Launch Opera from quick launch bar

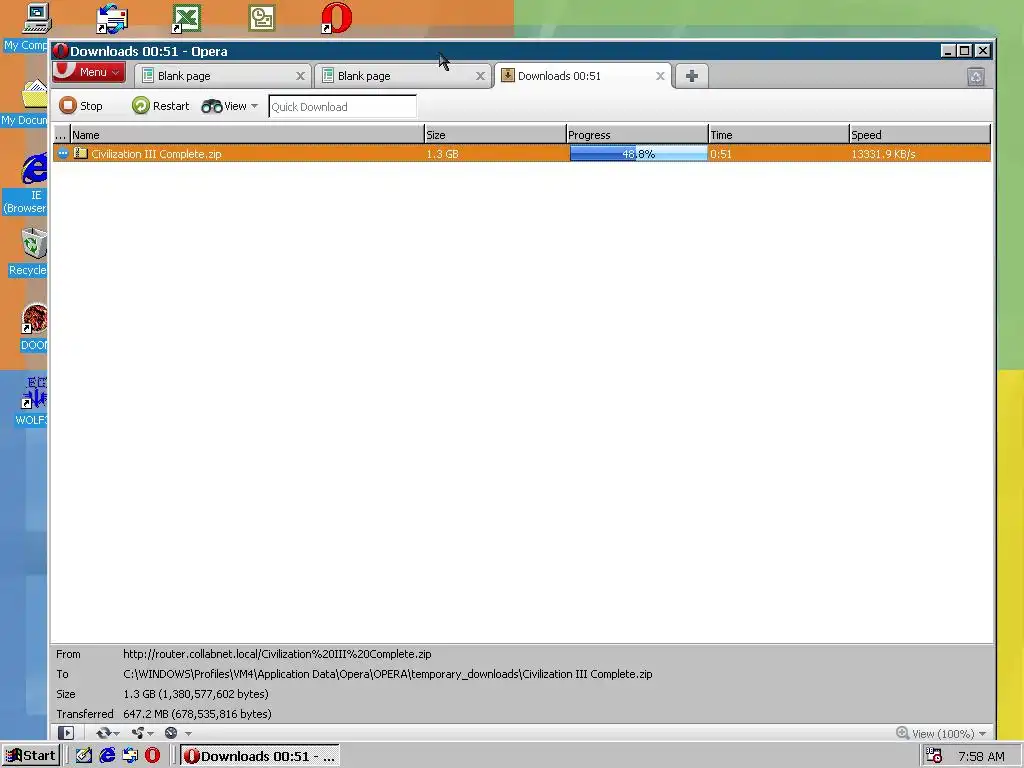click(x=152, y=756)
